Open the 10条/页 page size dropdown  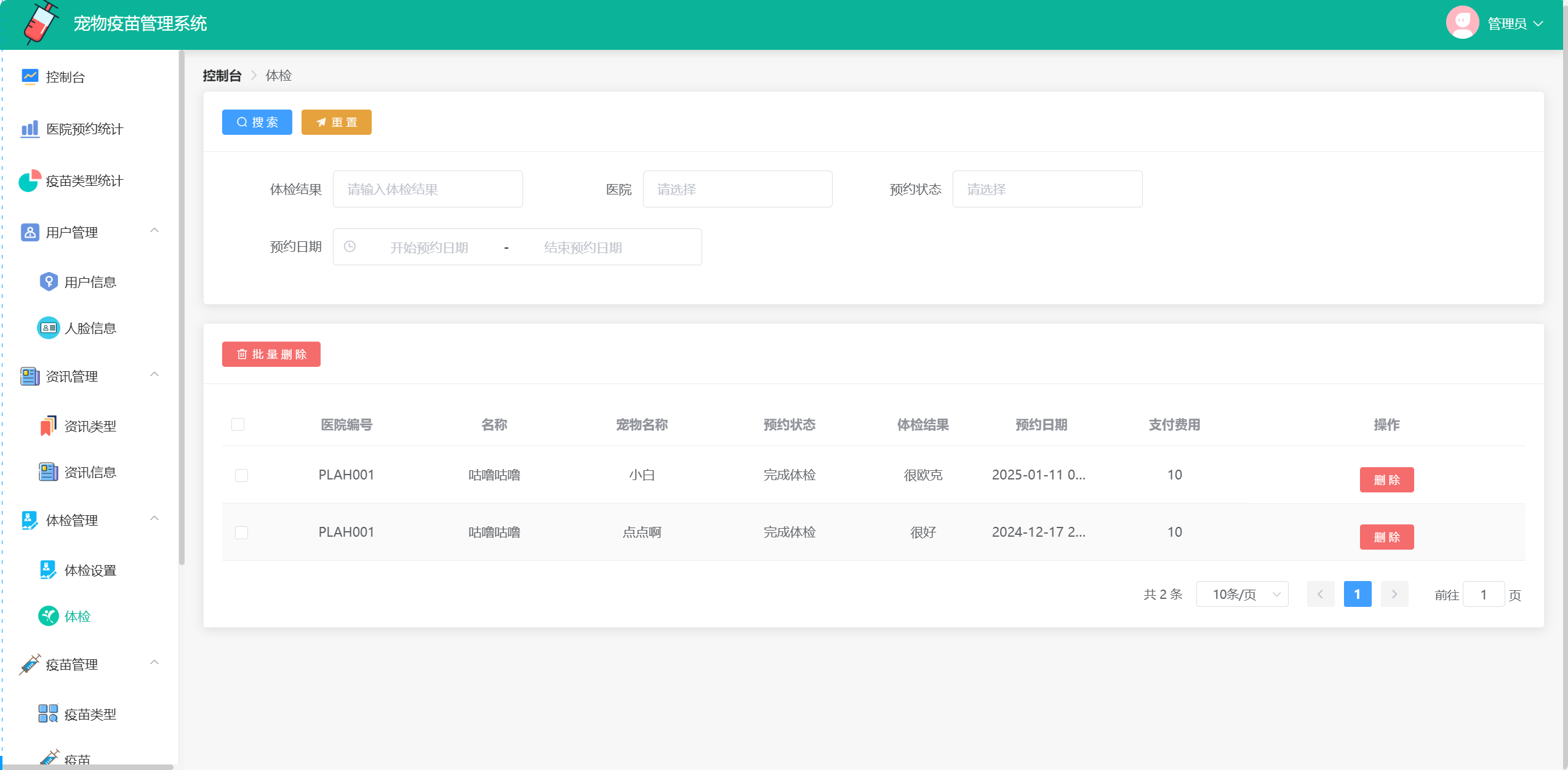1242,594
